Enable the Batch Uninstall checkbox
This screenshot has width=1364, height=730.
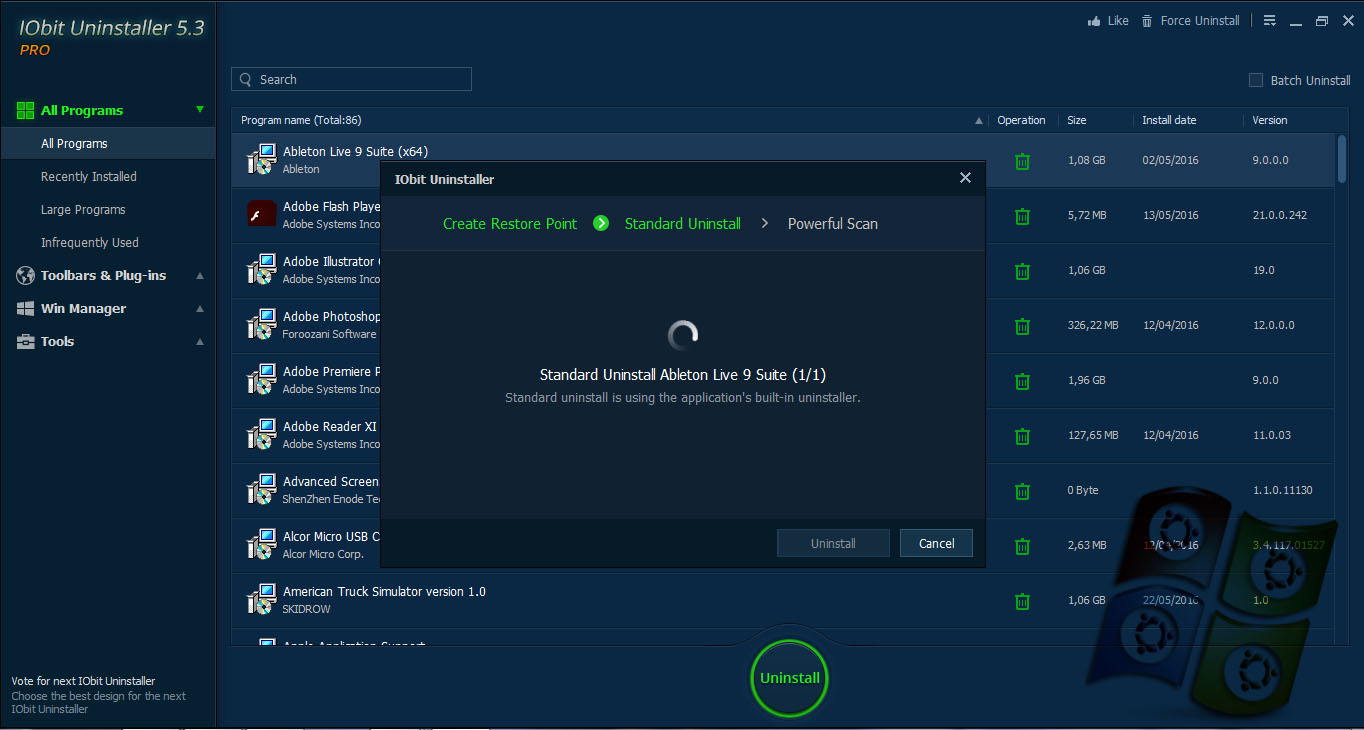pyautogui.click(x=1256, y=80)
